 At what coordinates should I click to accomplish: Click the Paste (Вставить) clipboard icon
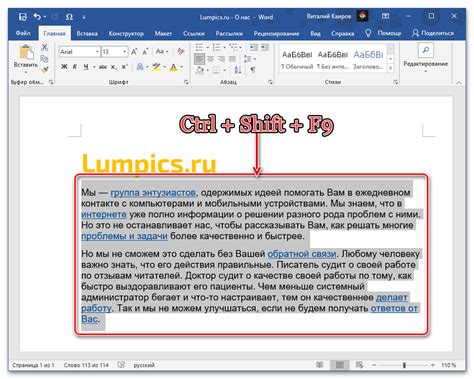[x=26, y=53]
